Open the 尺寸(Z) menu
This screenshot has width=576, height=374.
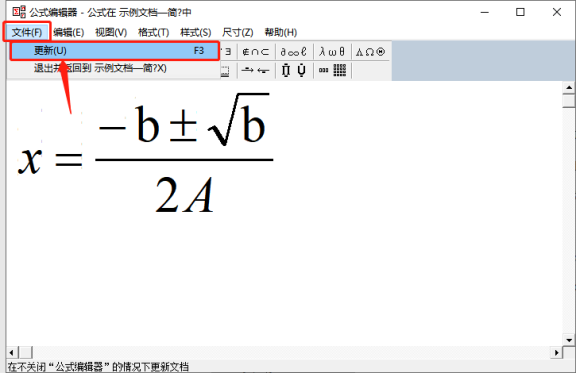[x=238, y=32]
